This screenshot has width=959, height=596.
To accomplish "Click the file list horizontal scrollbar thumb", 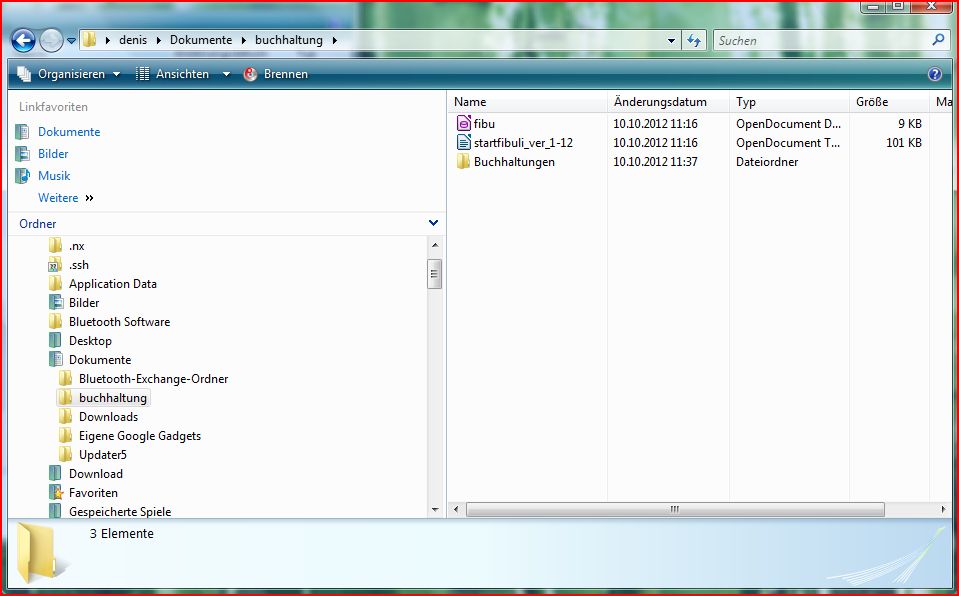I will click(675, 509).
